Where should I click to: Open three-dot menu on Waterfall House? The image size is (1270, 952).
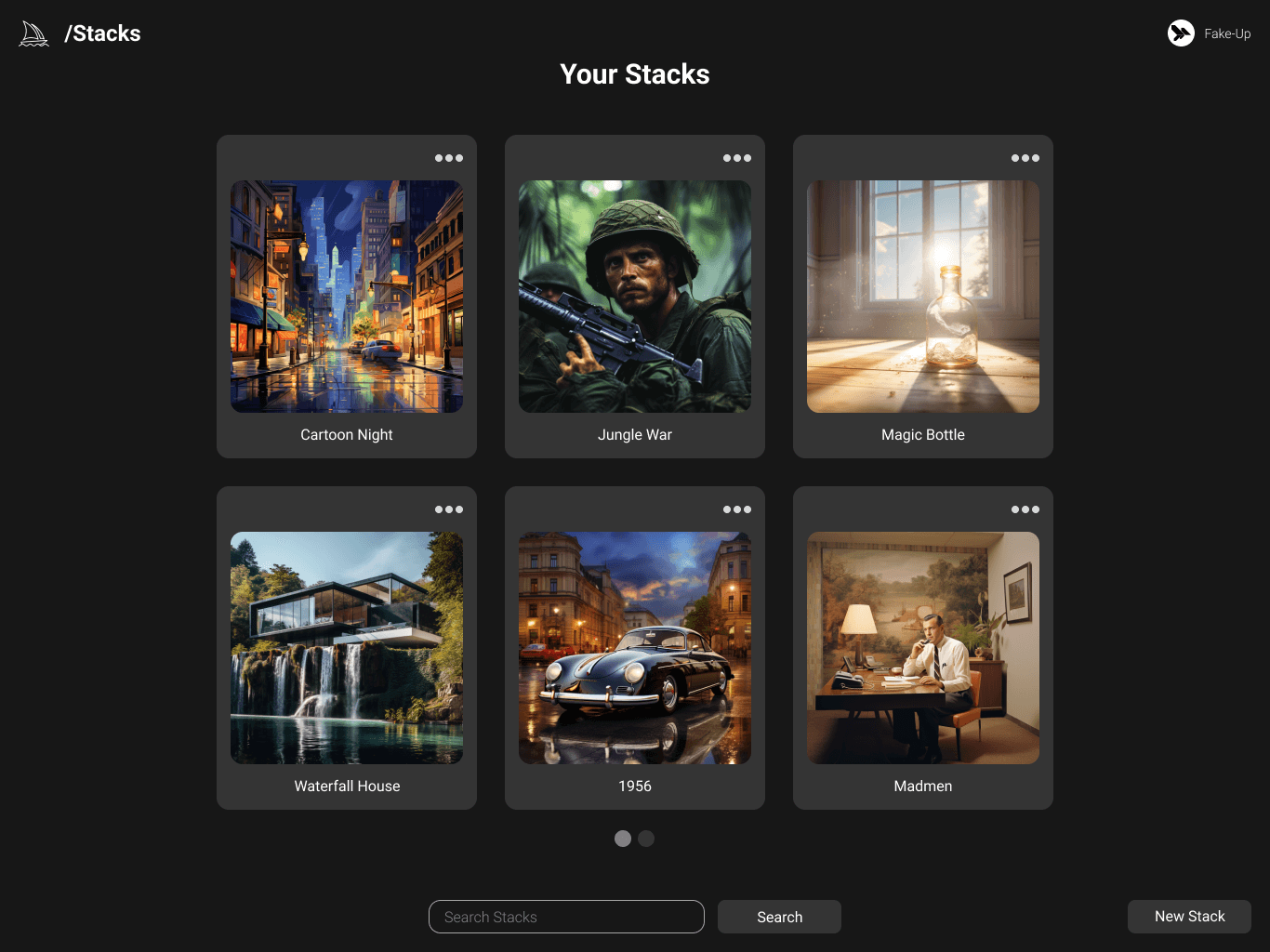449,509
